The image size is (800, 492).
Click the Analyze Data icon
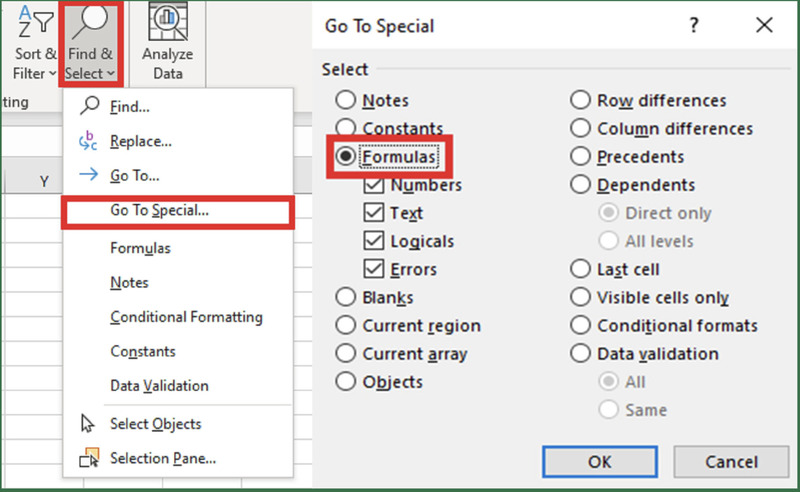(167, 23)
